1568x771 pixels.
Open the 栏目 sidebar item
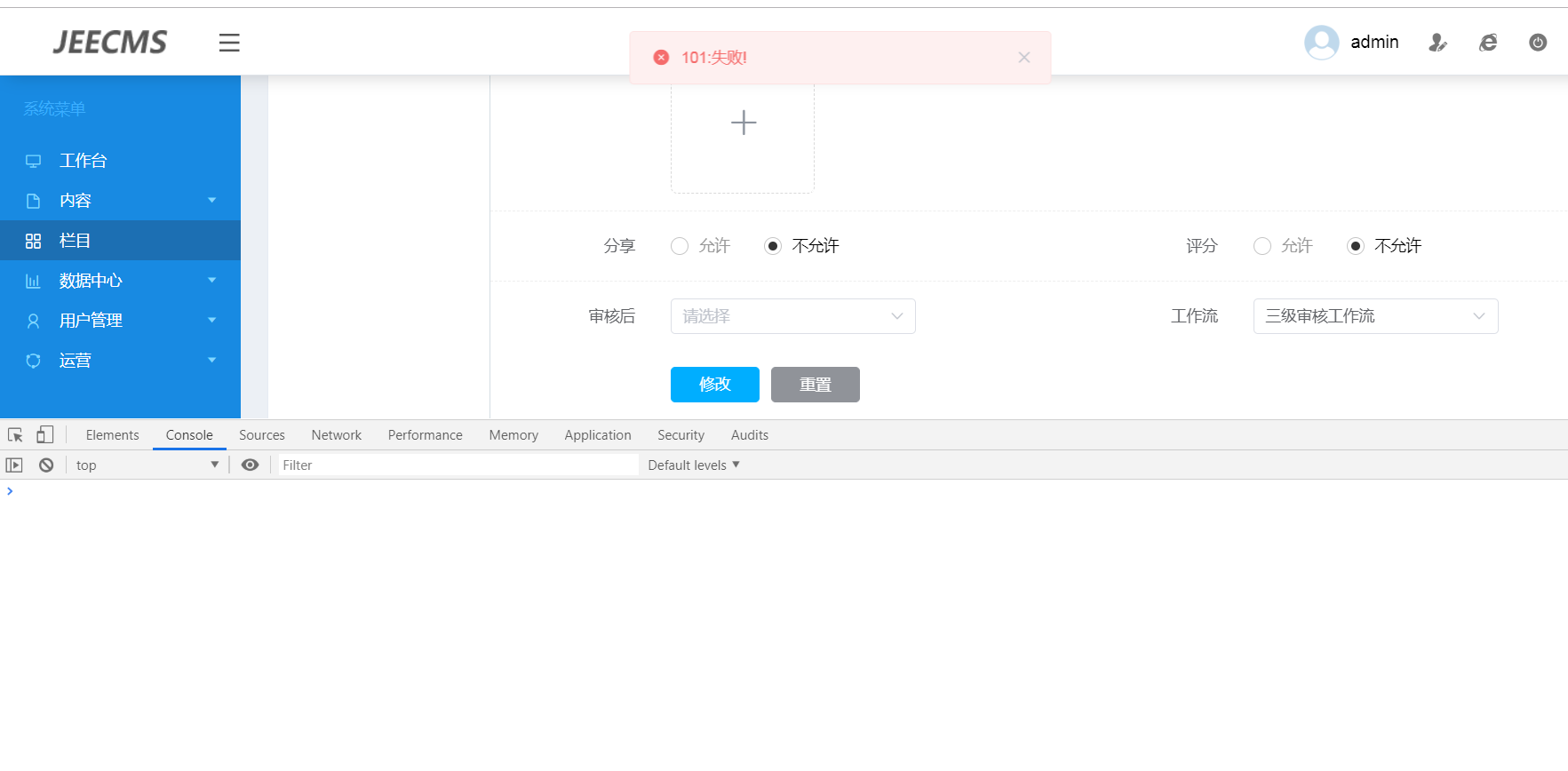pyautogui.click(x=120, y=241)
